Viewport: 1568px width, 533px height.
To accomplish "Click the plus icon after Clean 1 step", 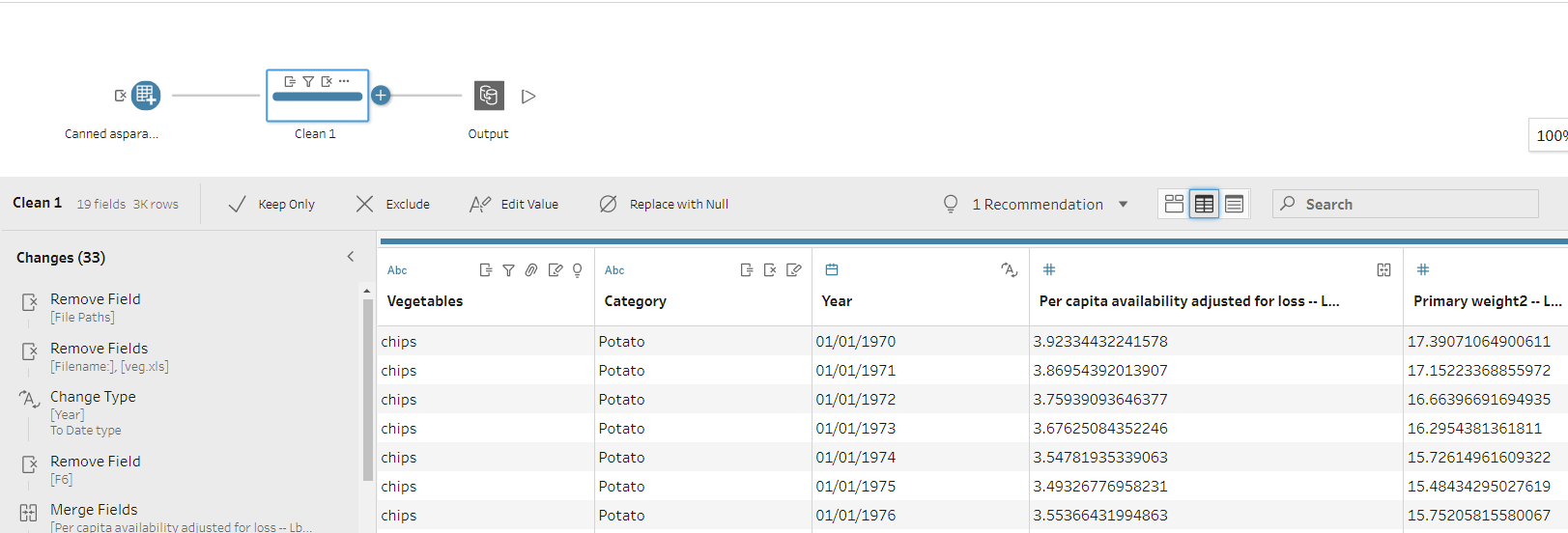I will [381, 96].
